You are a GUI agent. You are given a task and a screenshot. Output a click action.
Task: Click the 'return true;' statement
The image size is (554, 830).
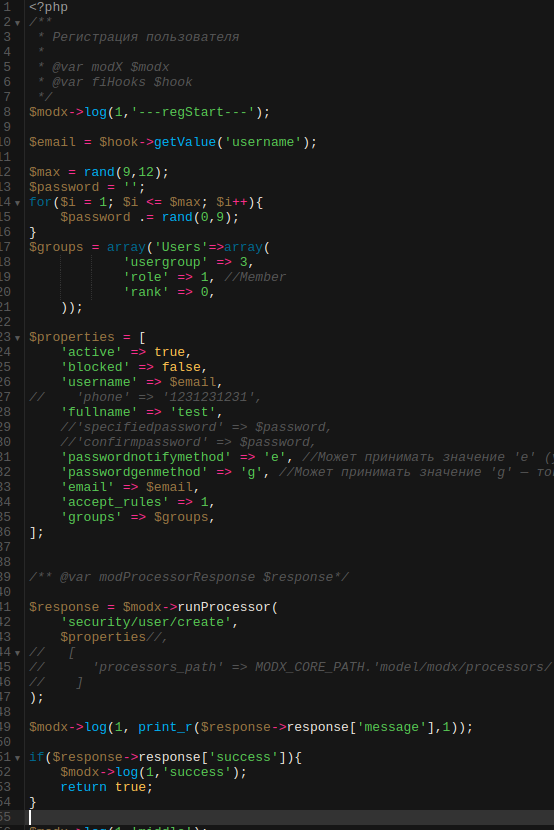(106, 787)
